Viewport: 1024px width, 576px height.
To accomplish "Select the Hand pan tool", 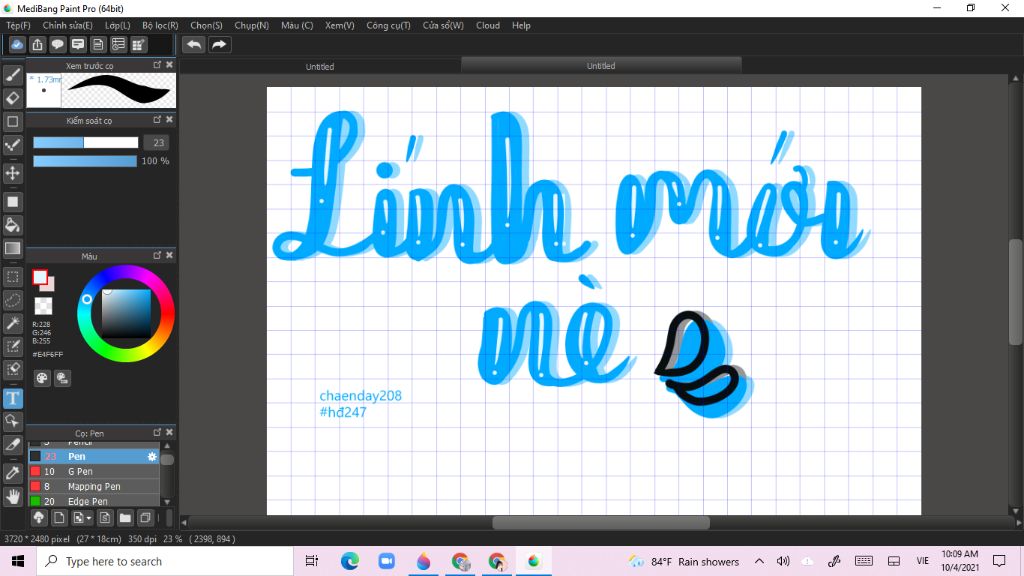I will [x=12, y=496].
